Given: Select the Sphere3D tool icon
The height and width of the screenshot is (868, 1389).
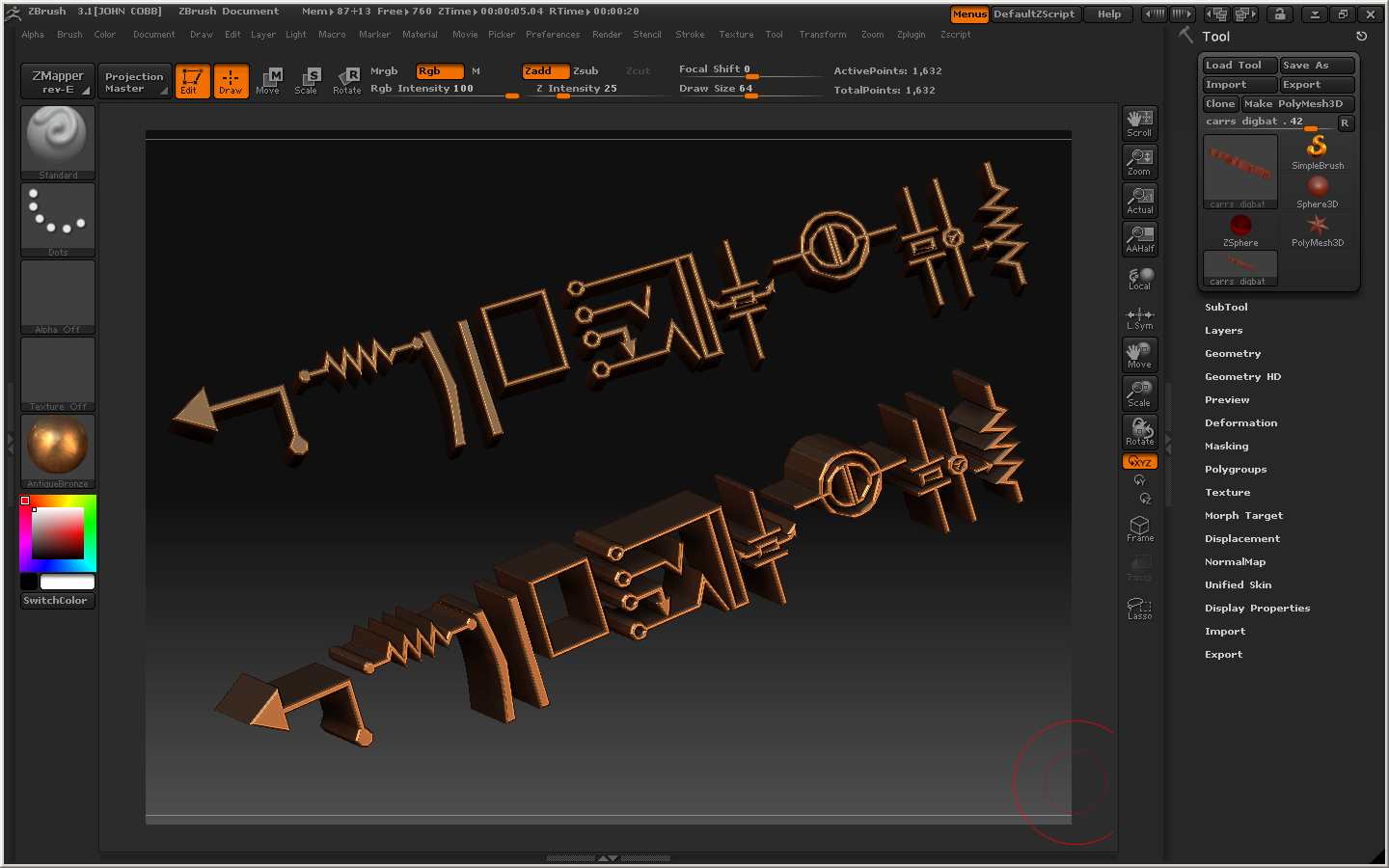Looking at the screenshot, I should pyautogui.click(x=1318, y=191).
